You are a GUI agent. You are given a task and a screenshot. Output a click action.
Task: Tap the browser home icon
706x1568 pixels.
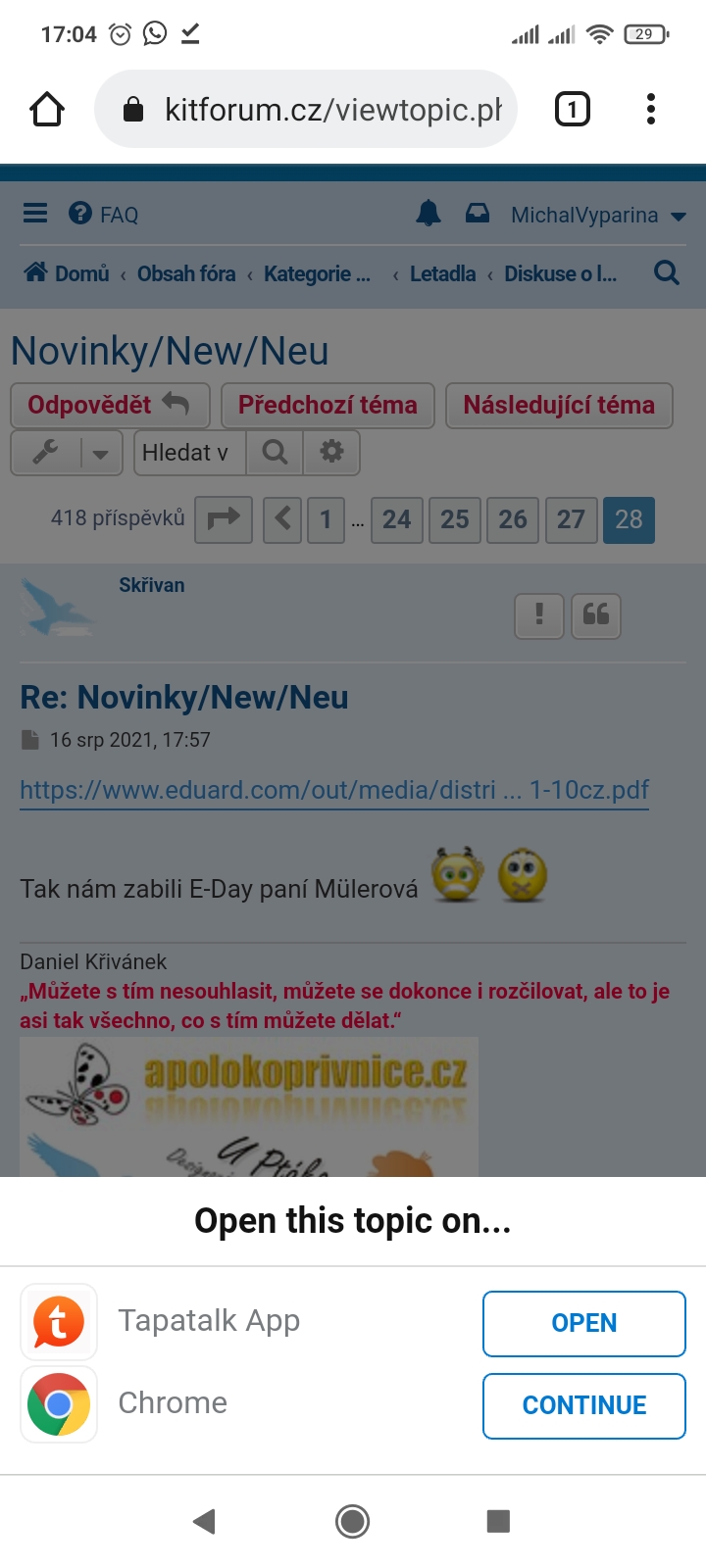coord(47,109)
